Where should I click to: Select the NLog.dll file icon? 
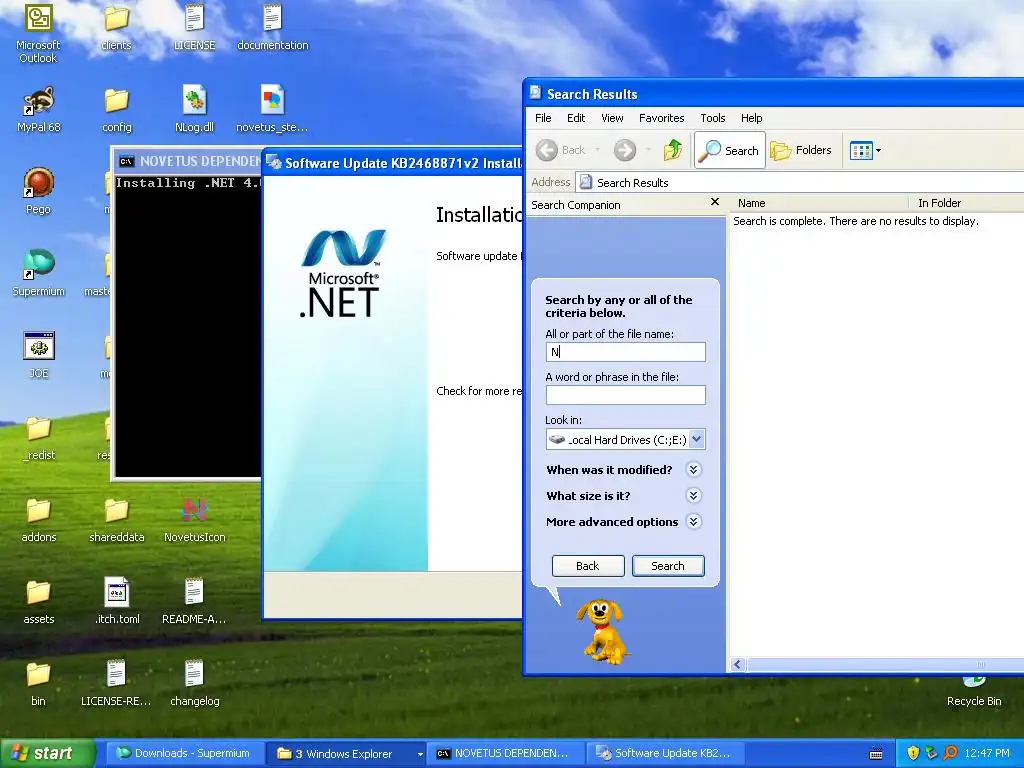point(195,110)
